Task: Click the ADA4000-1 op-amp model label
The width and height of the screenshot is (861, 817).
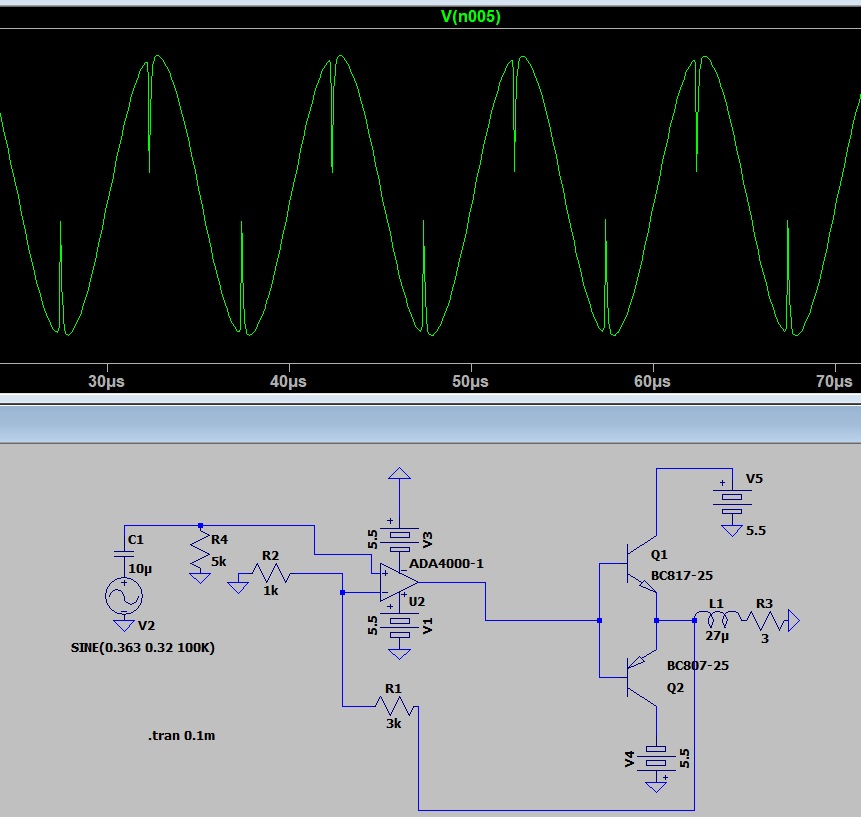Action: [446, 564]
